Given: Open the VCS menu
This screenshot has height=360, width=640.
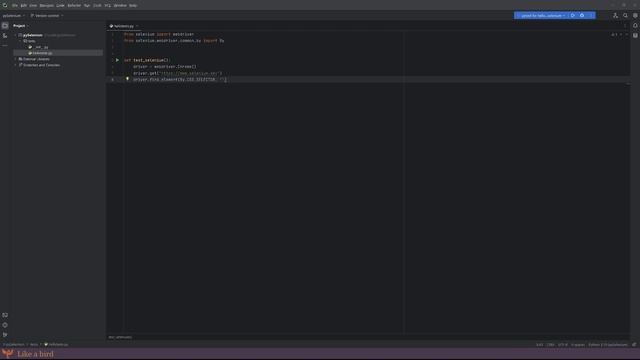Looking at the screenshot, I should point(108,5).
